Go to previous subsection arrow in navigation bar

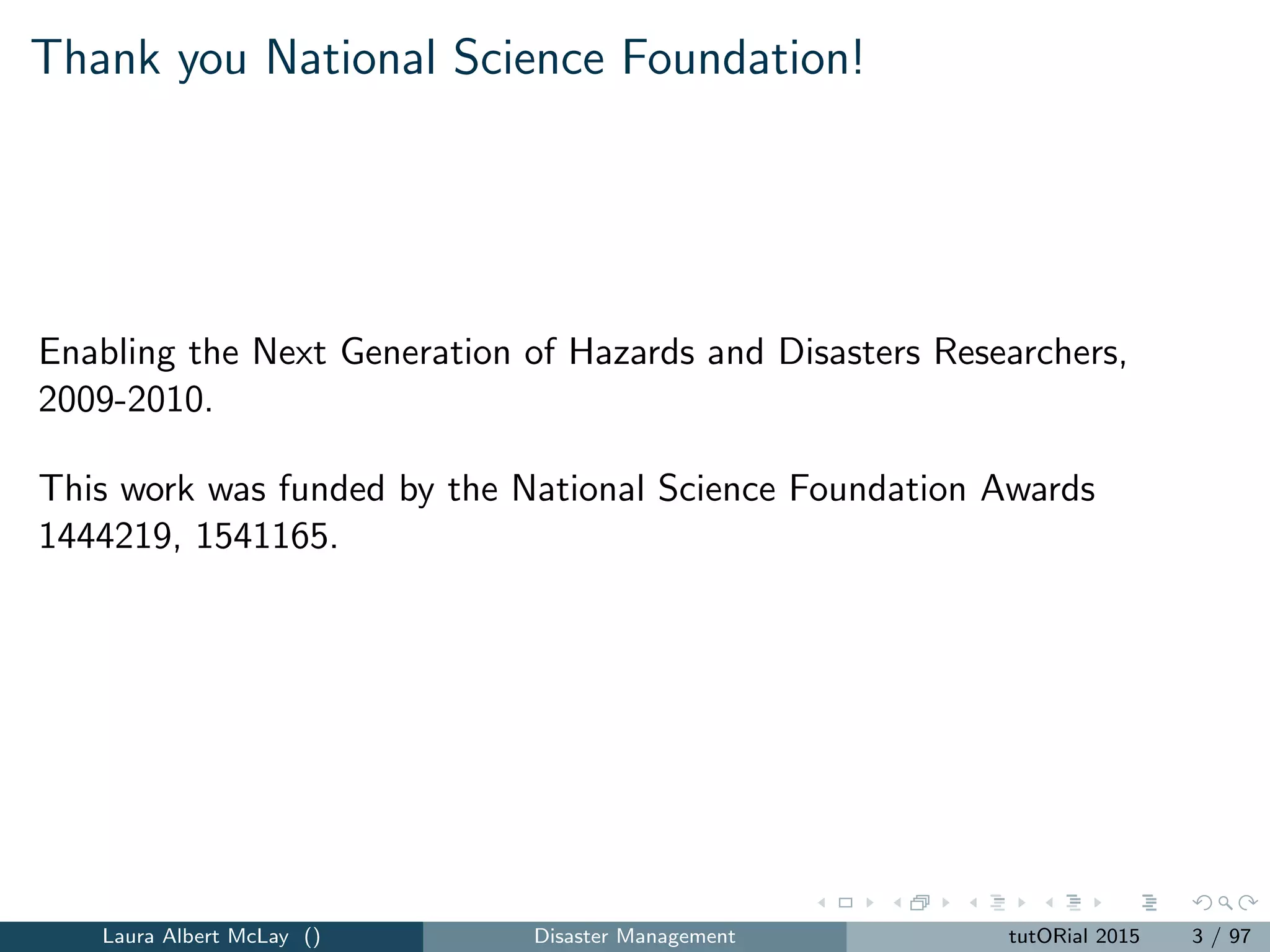[973, 903]
